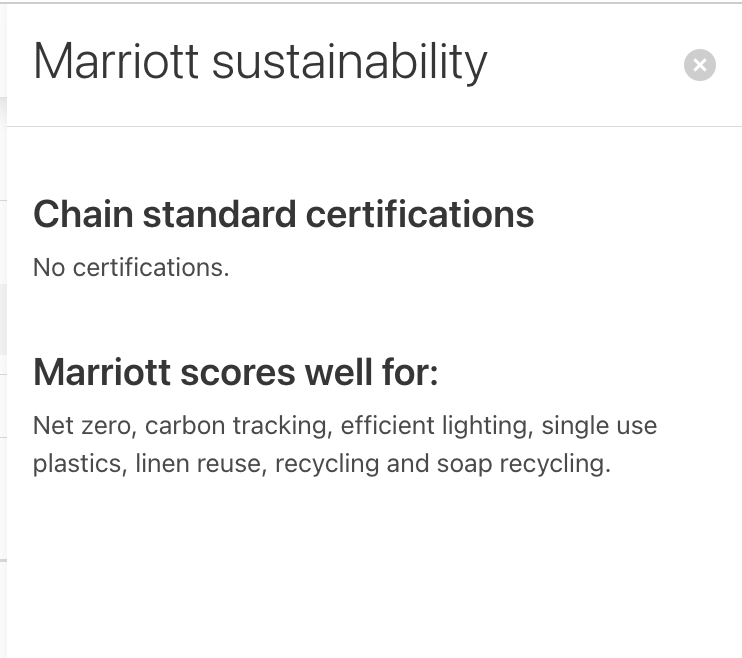Viewport: 742px width, 658px height.
Task: Click "efficient lighting" in the scores list
Action: click(434, 426)
